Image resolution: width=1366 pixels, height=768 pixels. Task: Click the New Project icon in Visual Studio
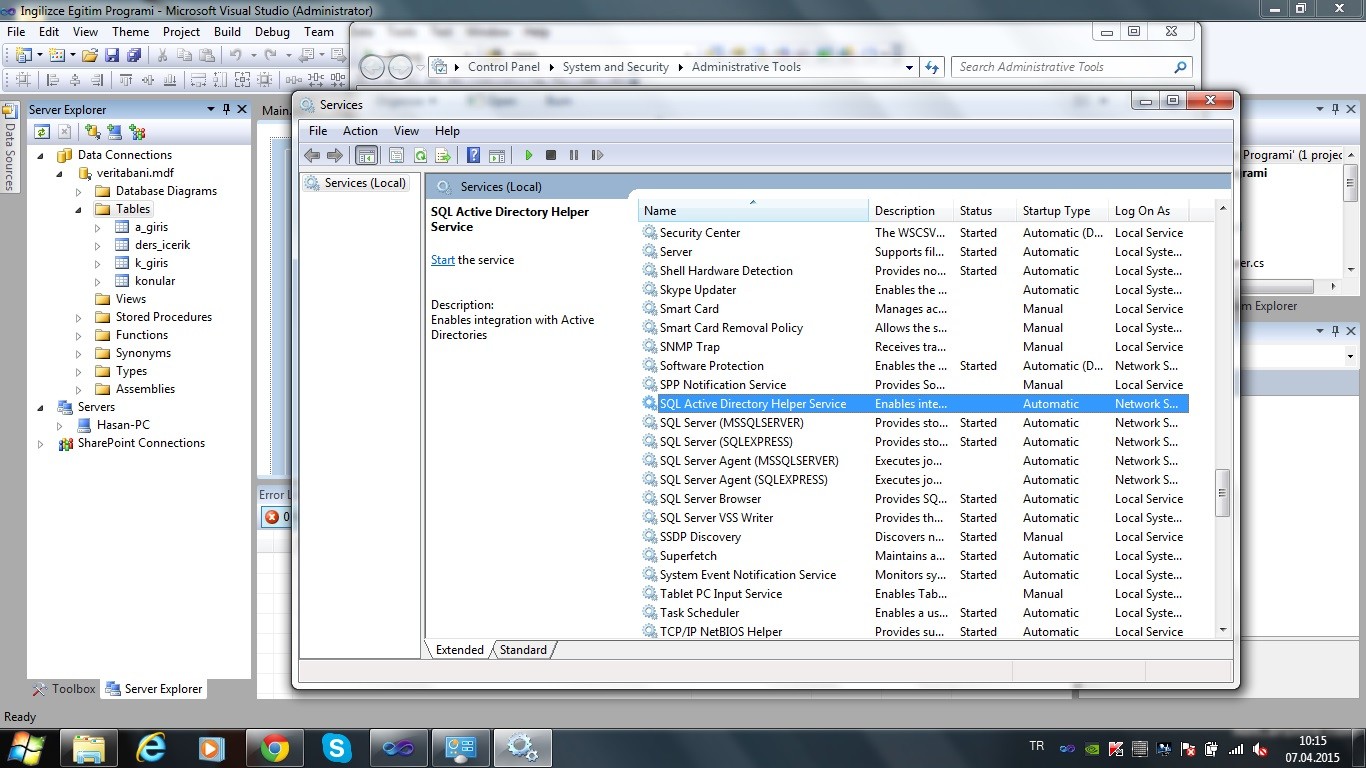coord(23,55)
